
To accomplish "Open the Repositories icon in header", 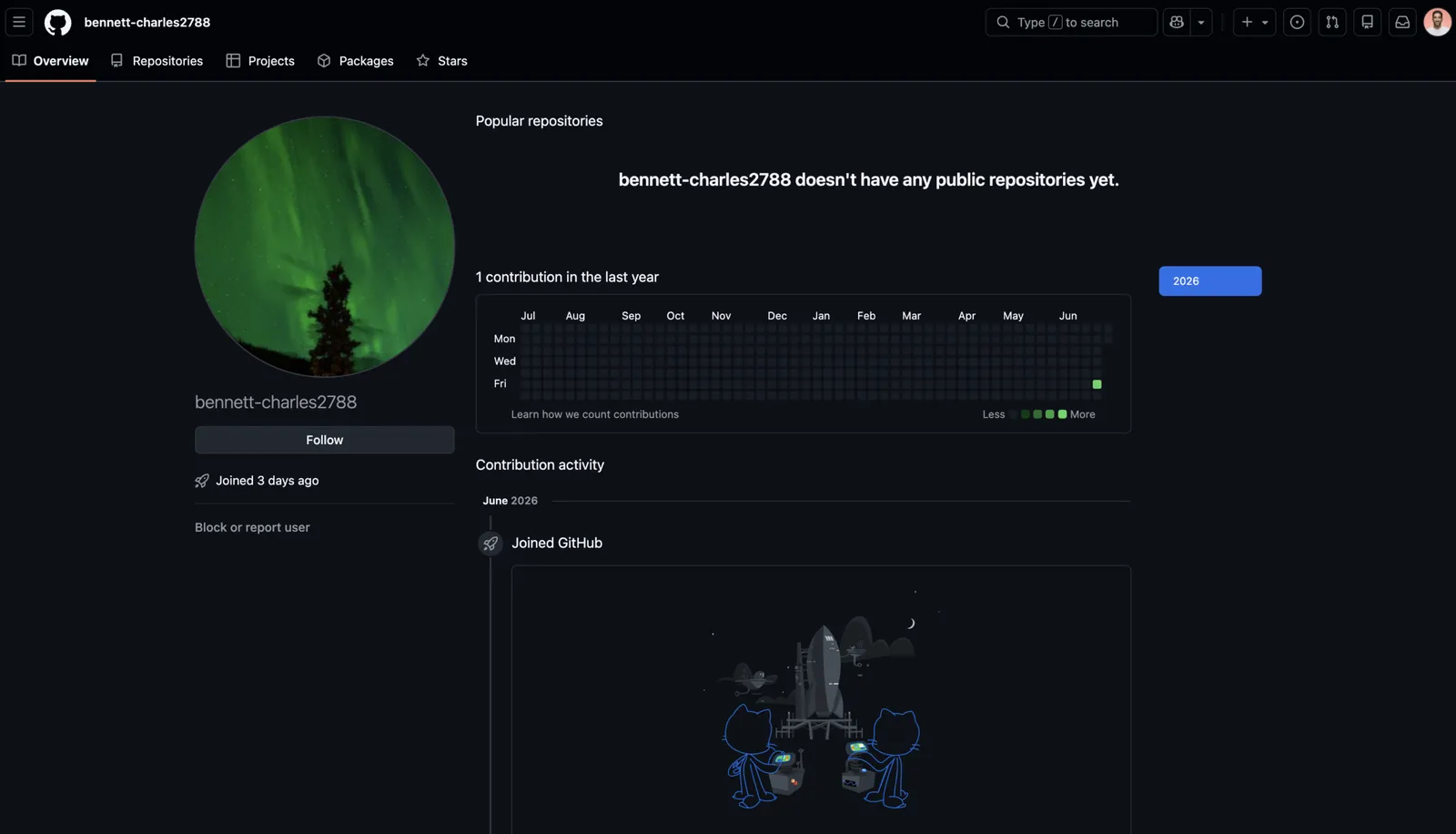I will coord(1367,22).
